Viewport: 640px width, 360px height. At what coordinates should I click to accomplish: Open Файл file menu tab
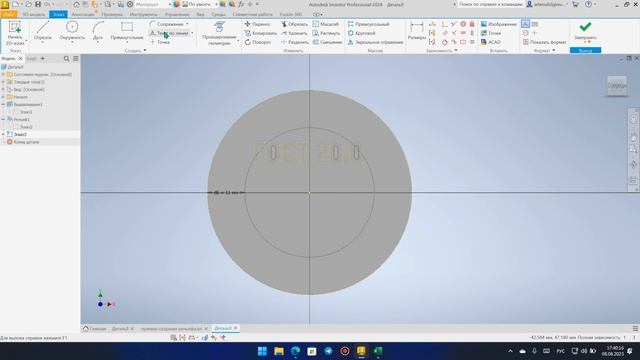tap(9, 14)
